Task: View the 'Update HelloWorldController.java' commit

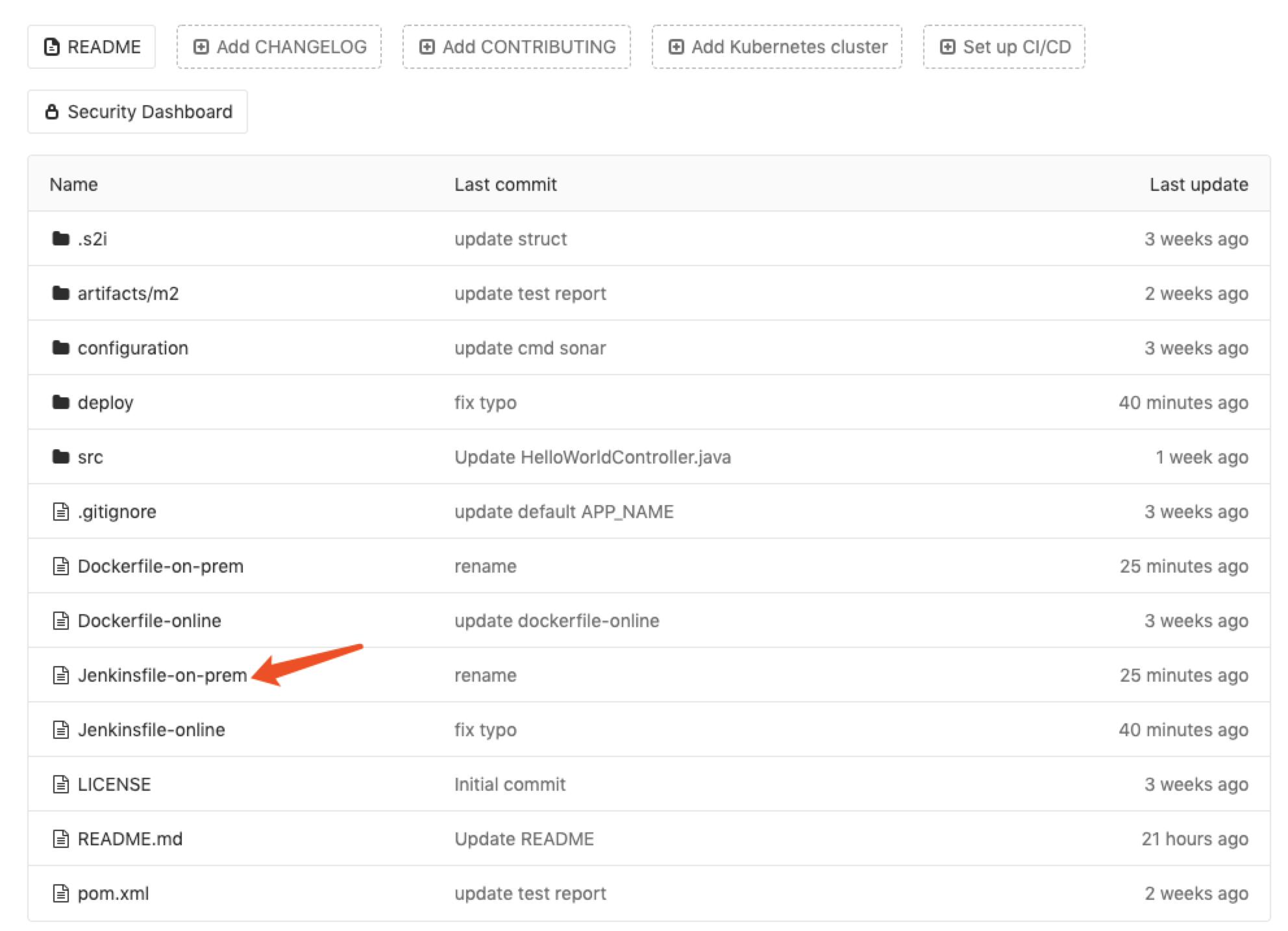Action: pyautogui.click(x=592, y=457)
